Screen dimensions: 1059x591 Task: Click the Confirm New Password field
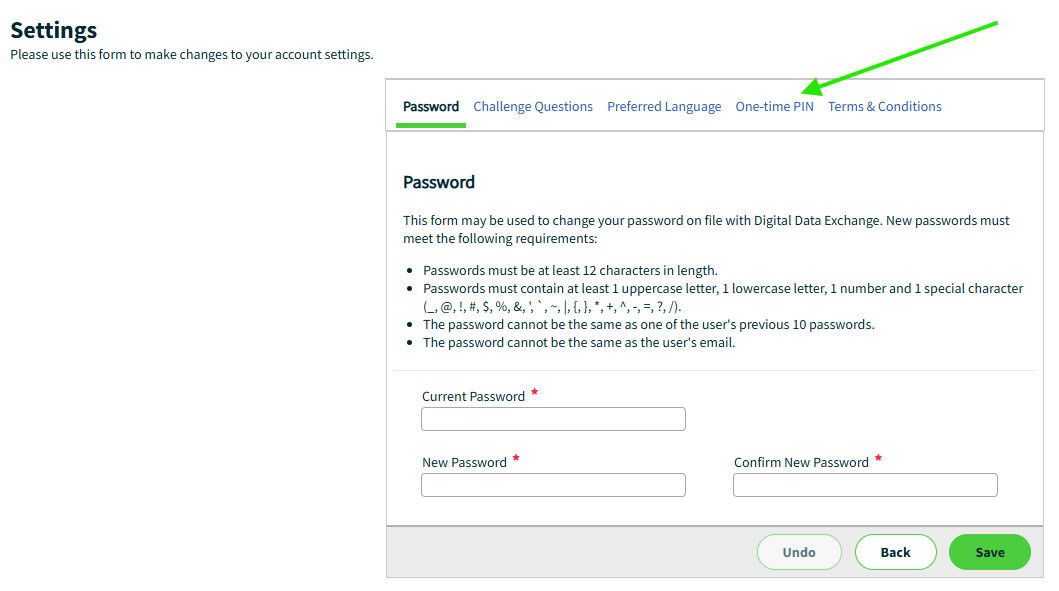coord(865,485)
